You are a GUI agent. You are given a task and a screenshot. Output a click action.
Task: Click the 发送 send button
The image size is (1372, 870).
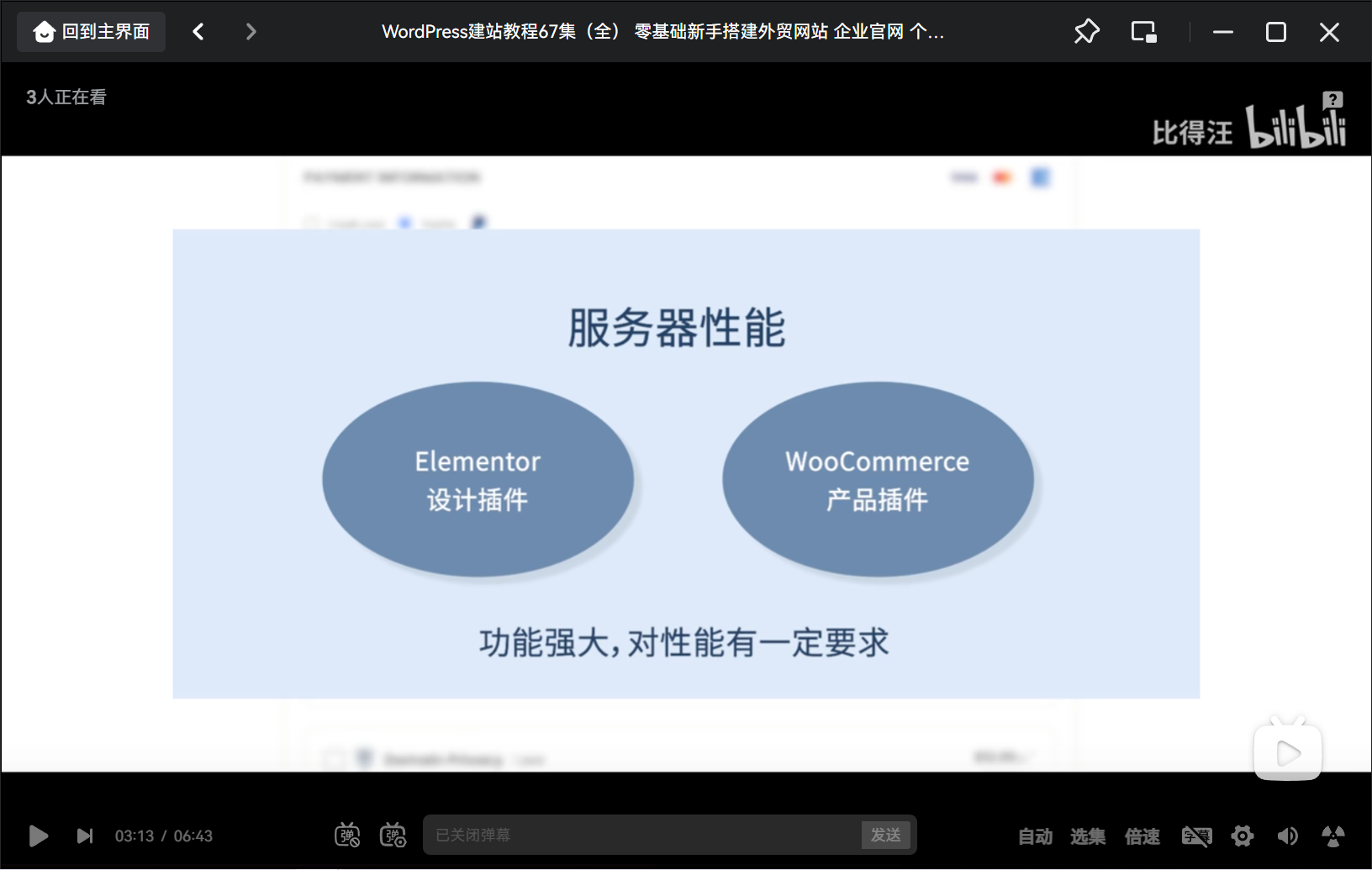pos(886,835)
